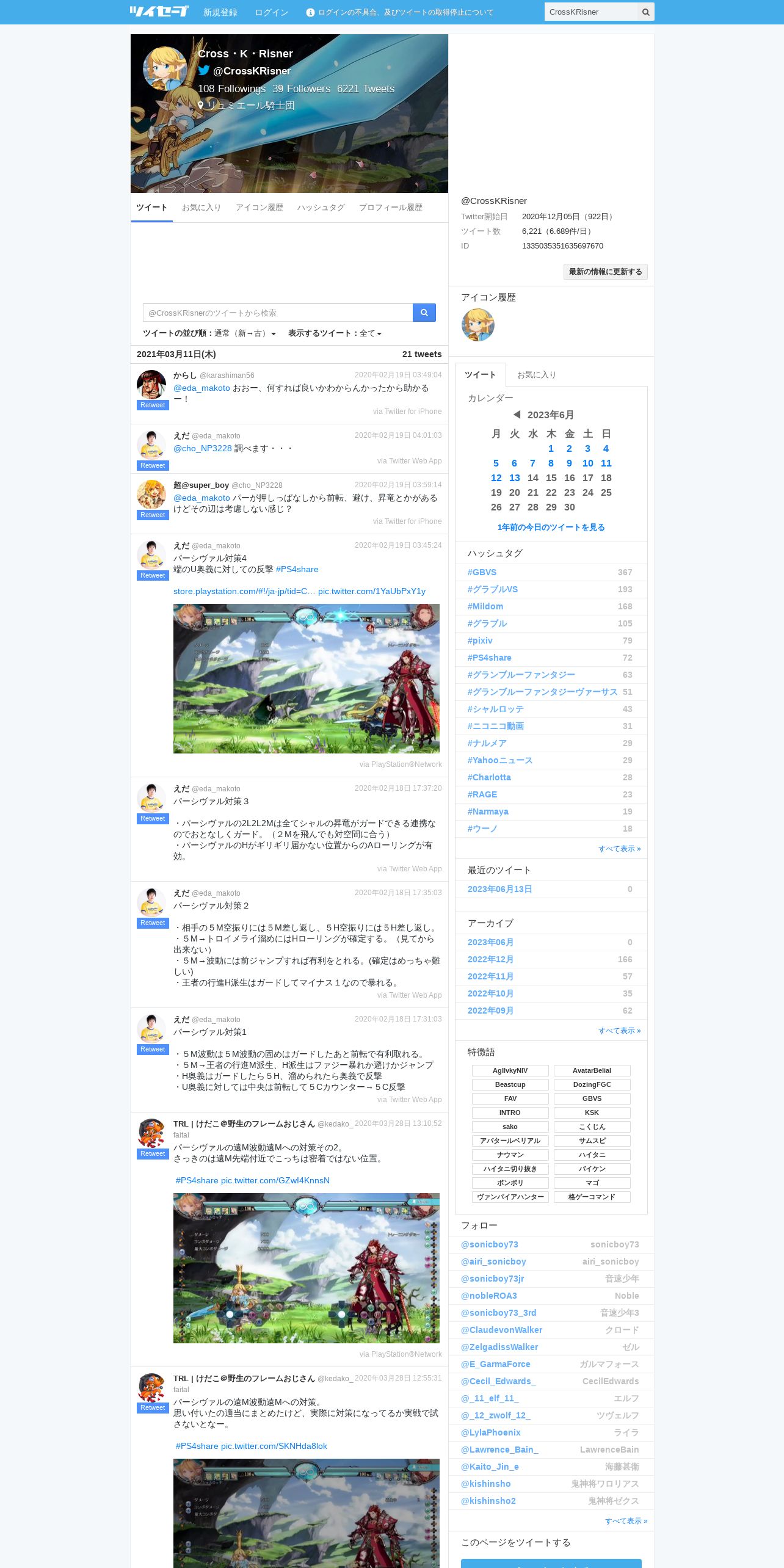Show all hashtags via すべて表示

619,849
